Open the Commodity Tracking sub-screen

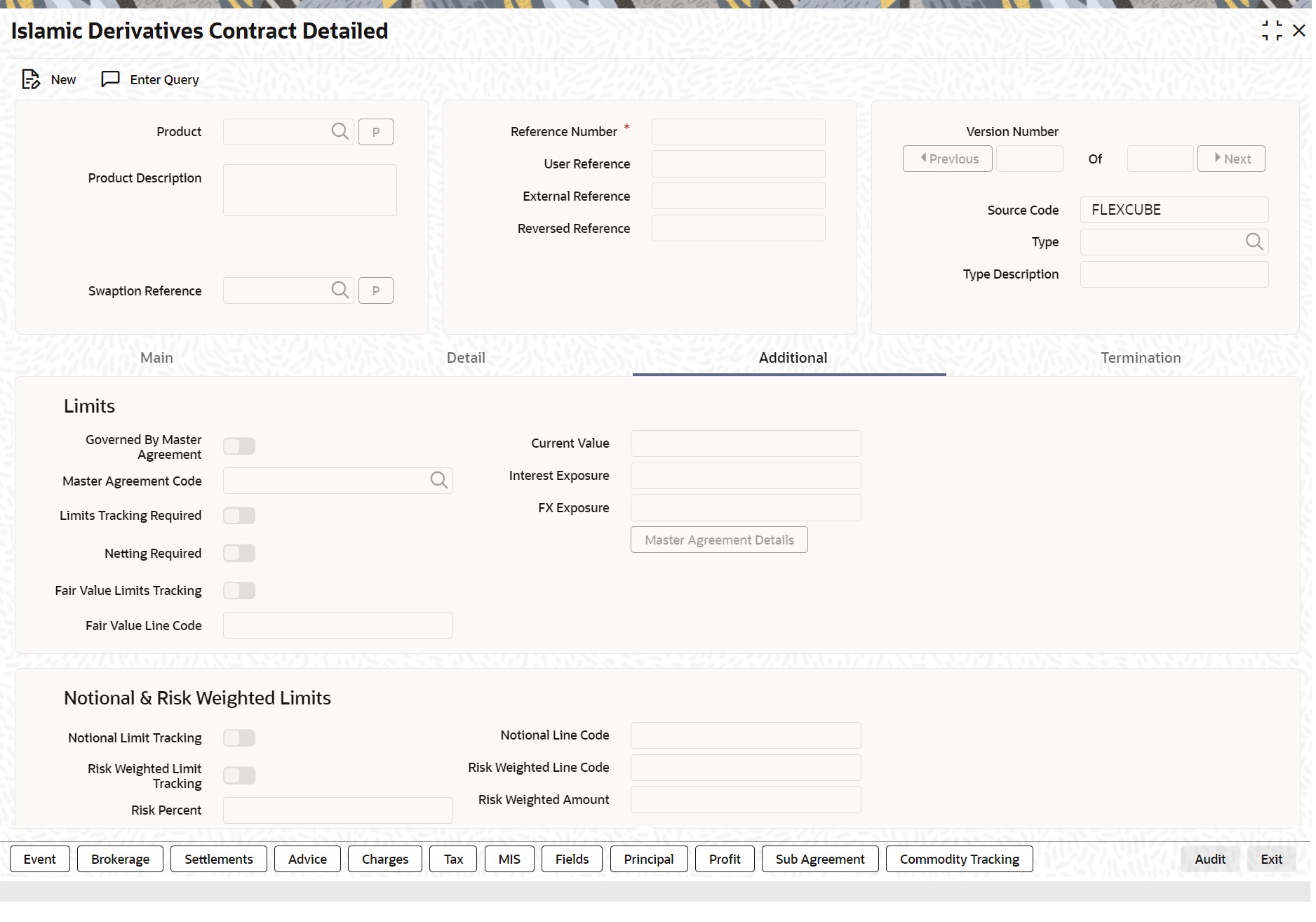pyautogui.click(x=960, y=859)
